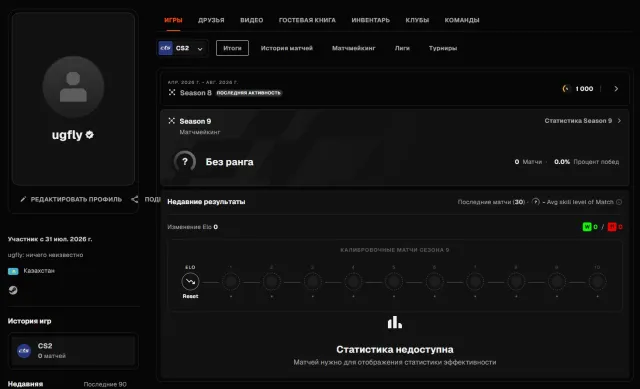The width and height of the screenshot is (640, 389).
Task: Click the green W wins badge
Action: click(587, 227)
